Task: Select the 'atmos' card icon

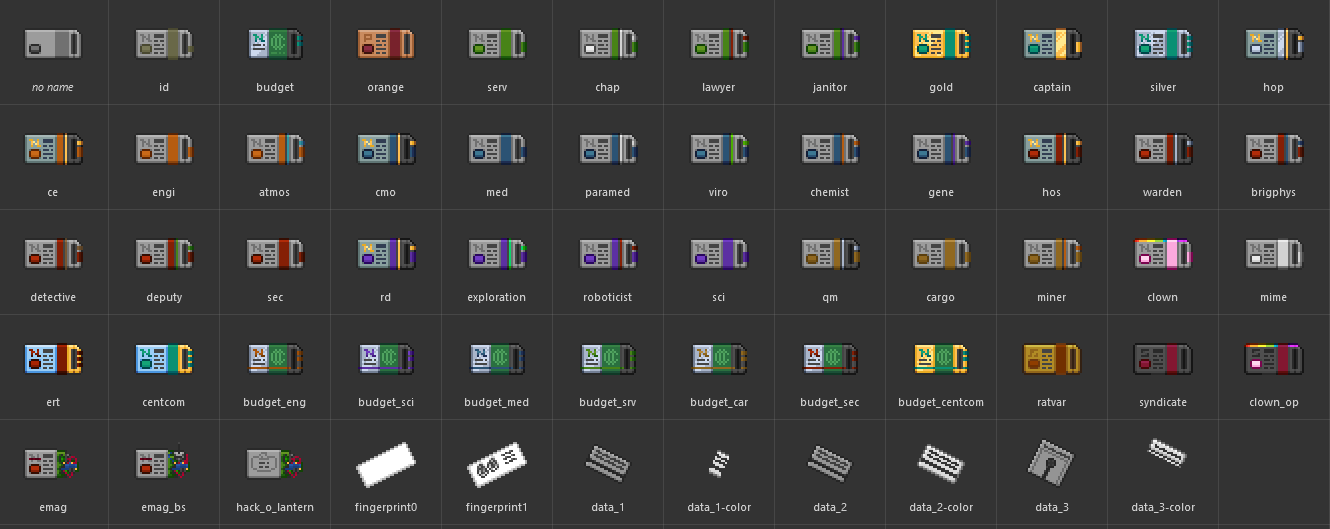Action: tap(275, 149)
